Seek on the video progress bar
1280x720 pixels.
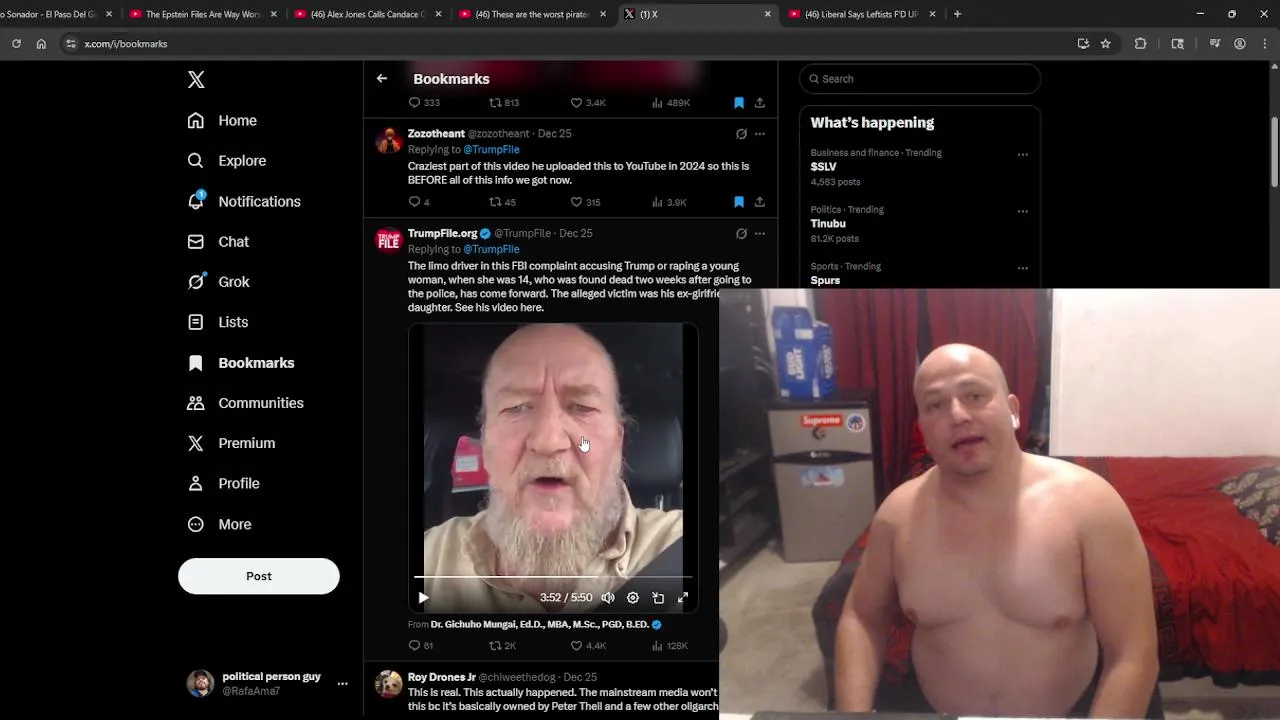tap(553, 577)
